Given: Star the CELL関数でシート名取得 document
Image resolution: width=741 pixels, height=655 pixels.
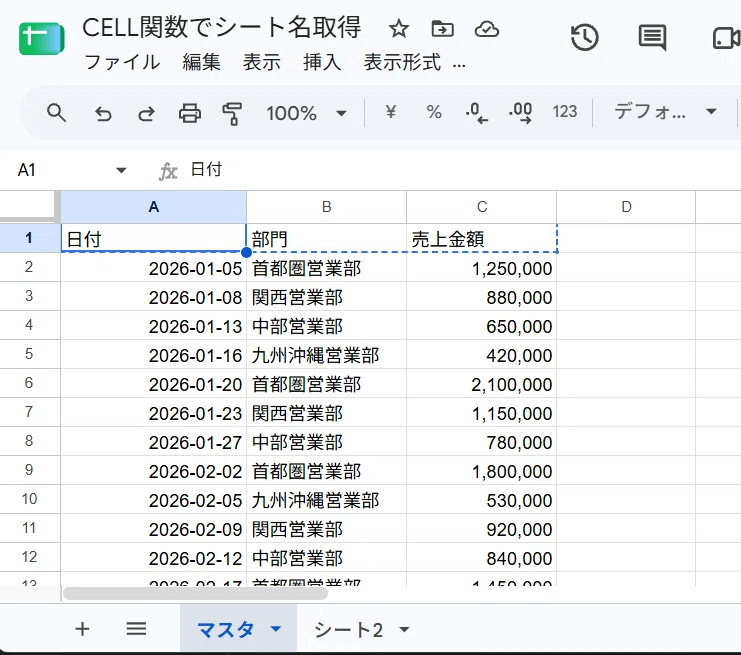Looking at the screenshot, I should point(399,29).
